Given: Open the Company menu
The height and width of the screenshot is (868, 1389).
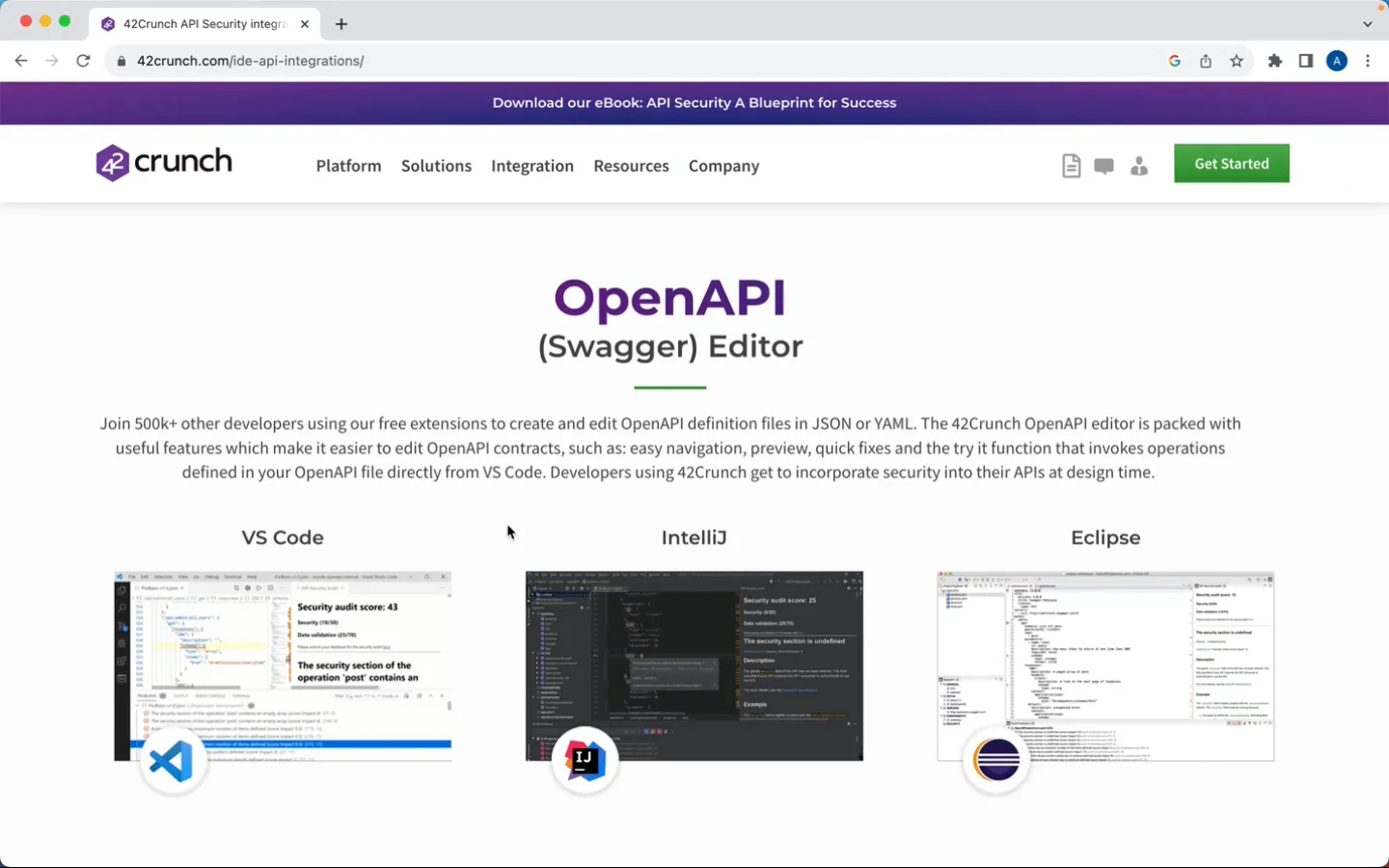Looking at the screenshot, I should click(724, 166).
